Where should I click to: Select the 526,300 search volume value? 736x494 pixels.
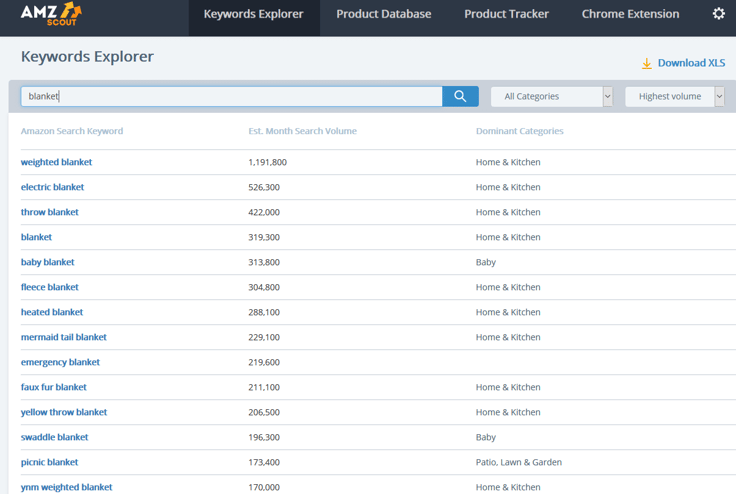264,187
